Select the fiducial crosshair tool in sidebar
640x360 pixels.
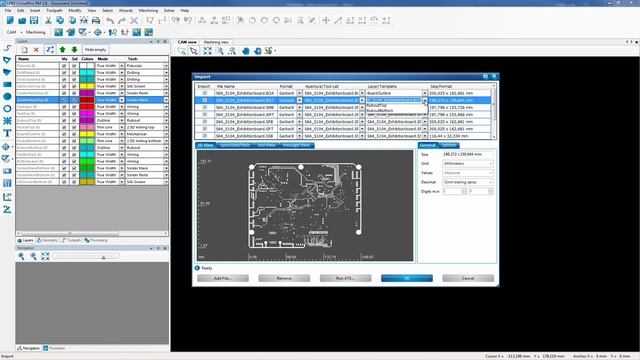click(x=6, y=147)
